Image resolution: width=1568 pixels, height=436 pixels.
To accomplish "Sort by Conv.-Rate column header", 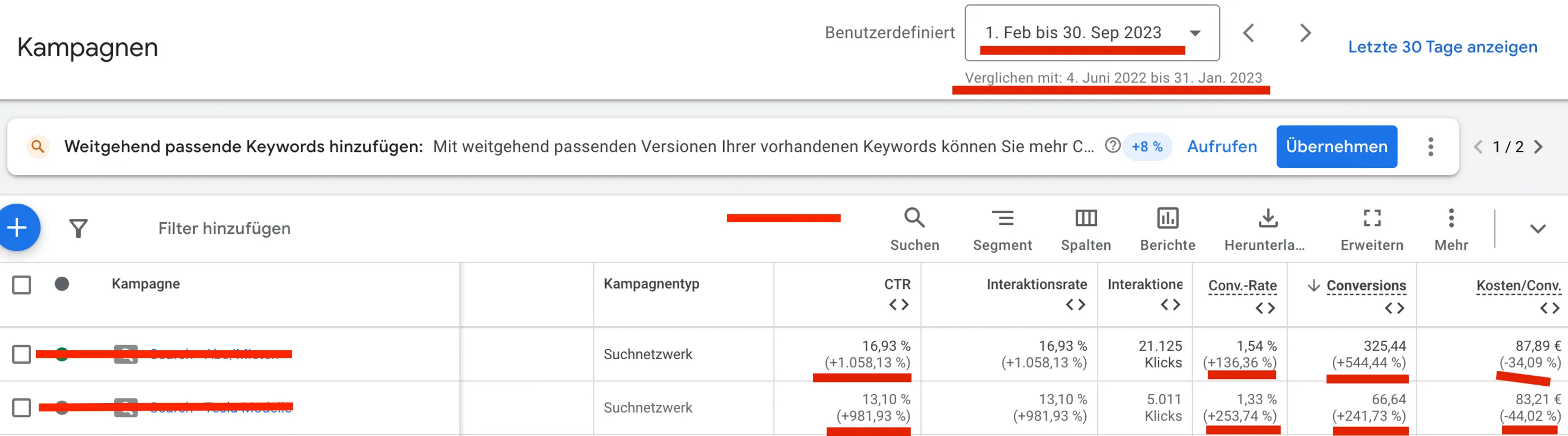I will tap(1242, 285).
